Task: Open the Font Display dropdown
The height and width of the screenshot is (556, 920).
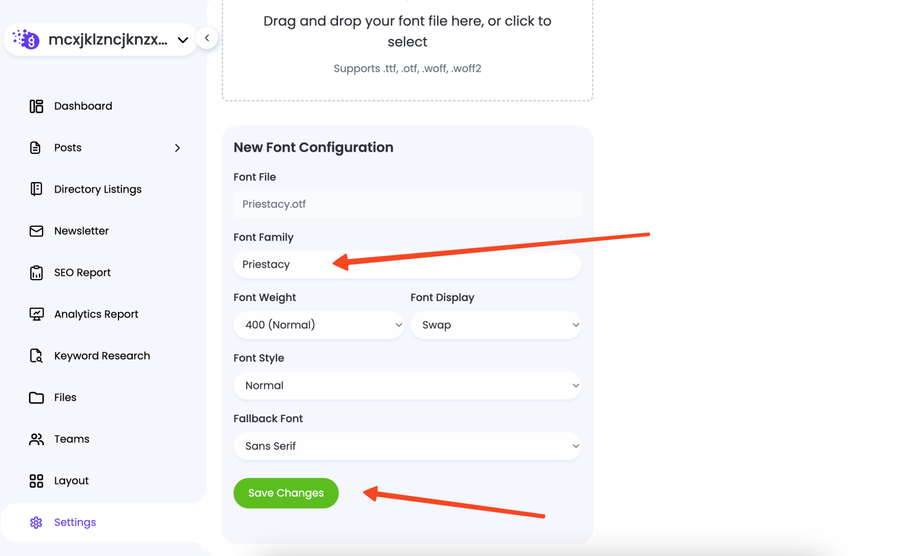Action: 496,325
